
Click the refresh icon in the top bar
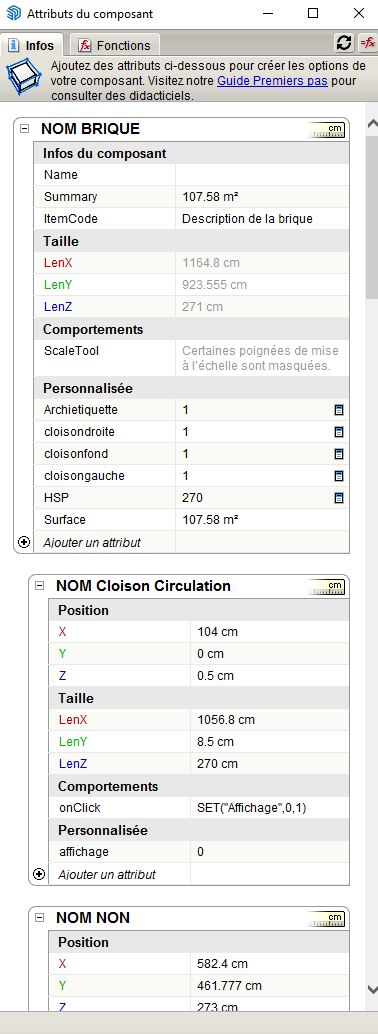[344, 44]
